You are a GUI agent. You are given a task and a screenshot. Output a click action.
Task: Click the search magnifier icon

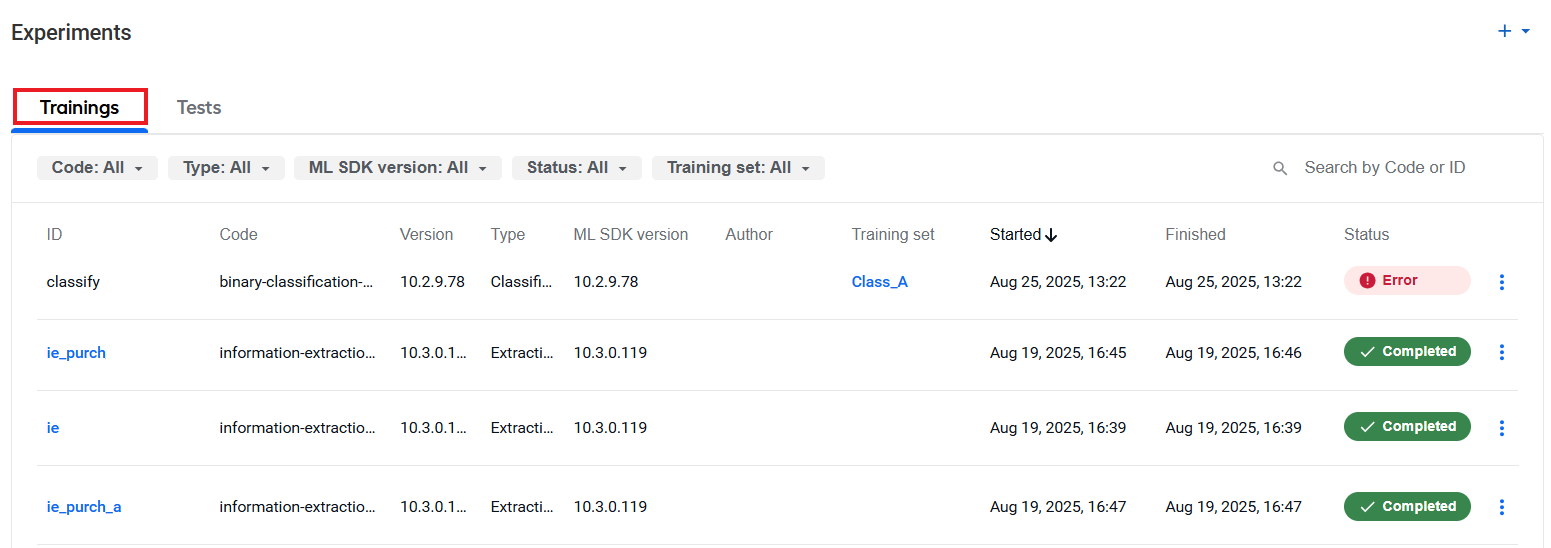click(x=1280, y=168)
